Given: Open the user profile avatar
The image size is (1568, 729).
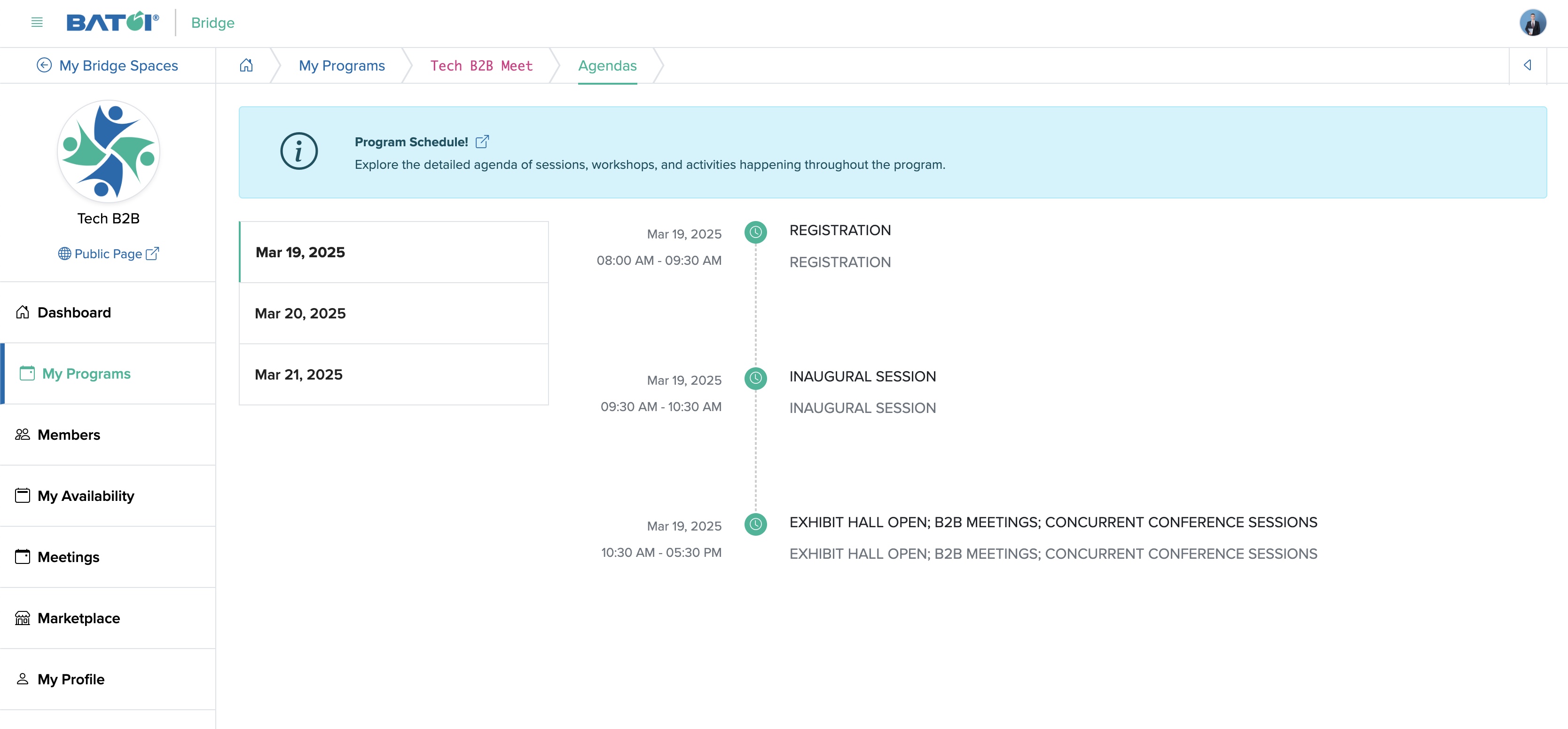Looking at the screenshot, I should click(x=1532, y=23).
